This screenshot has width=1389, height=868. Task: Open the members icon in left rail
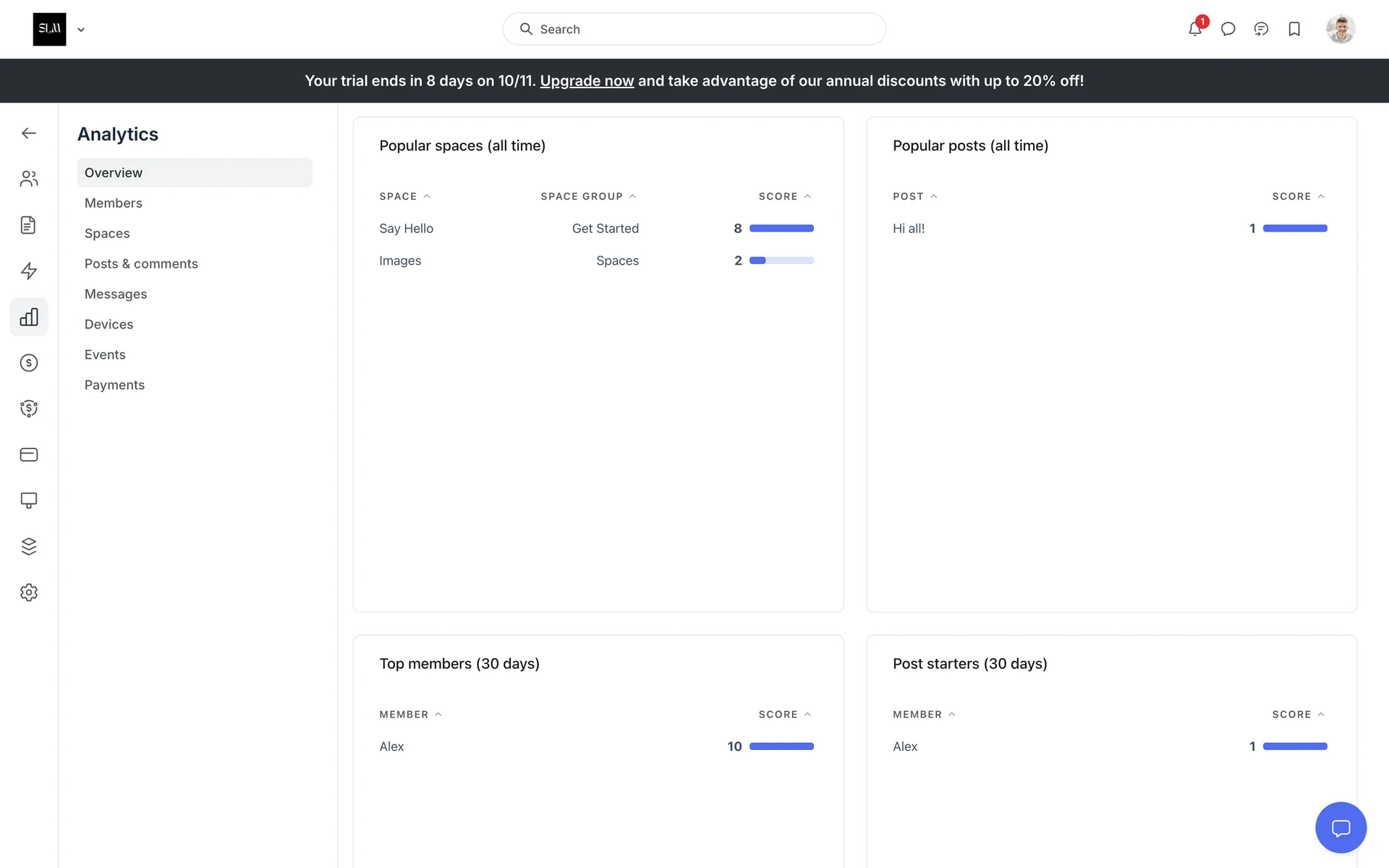[x=29, y=179]
